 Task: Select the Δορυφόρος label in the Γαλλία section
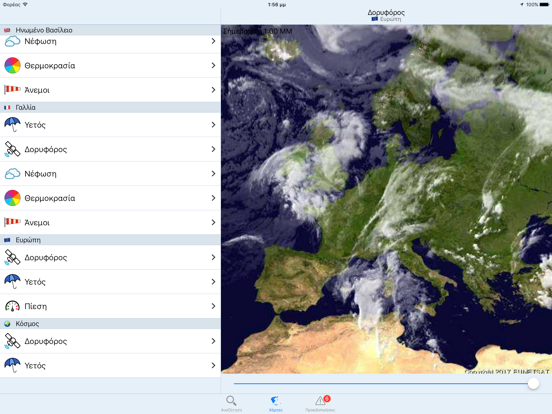pyautogui.click(x=45, y=150)
